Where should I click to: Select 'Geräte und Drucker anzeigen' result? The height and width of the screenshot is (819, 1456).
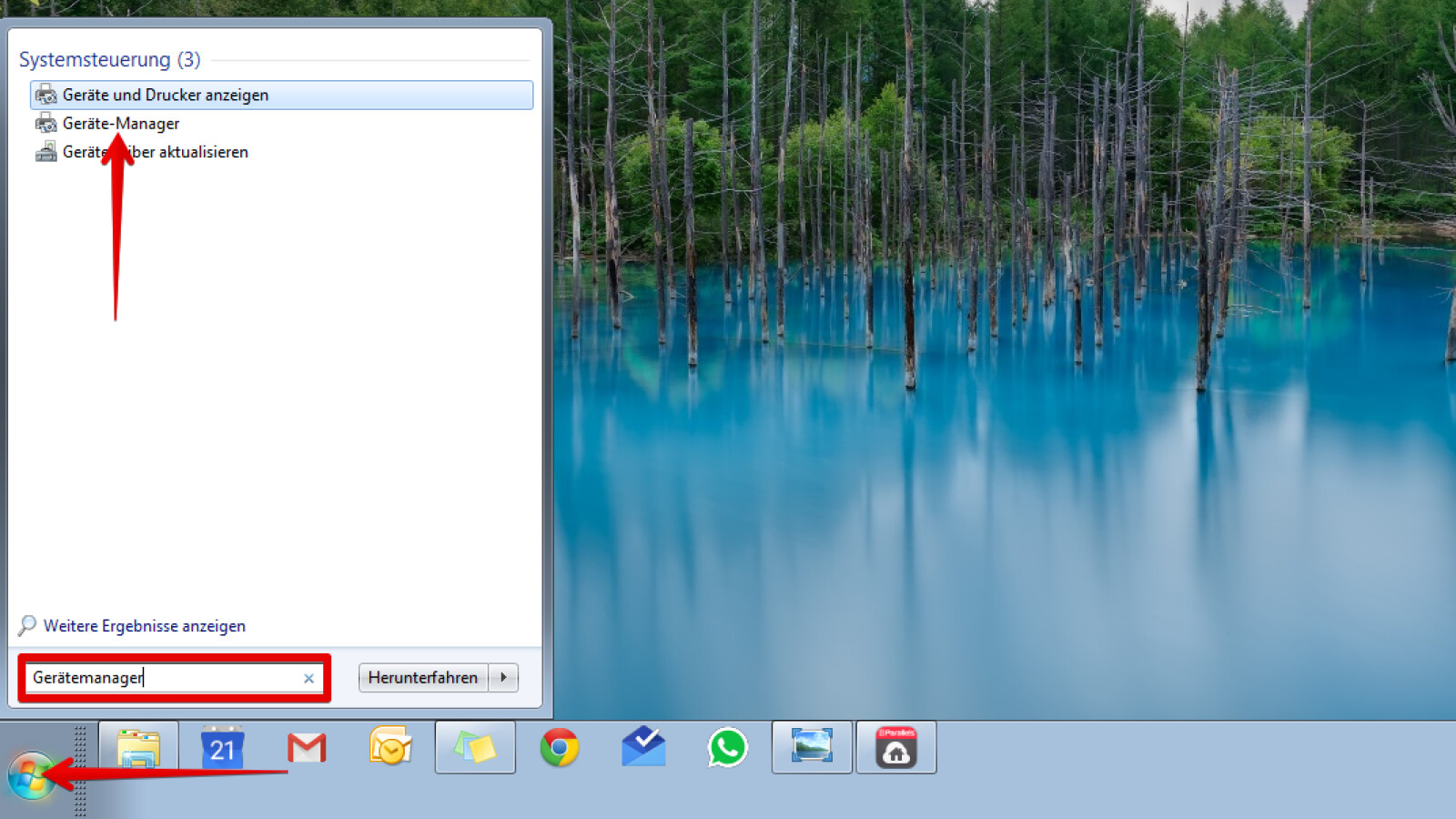coord(166,95)
